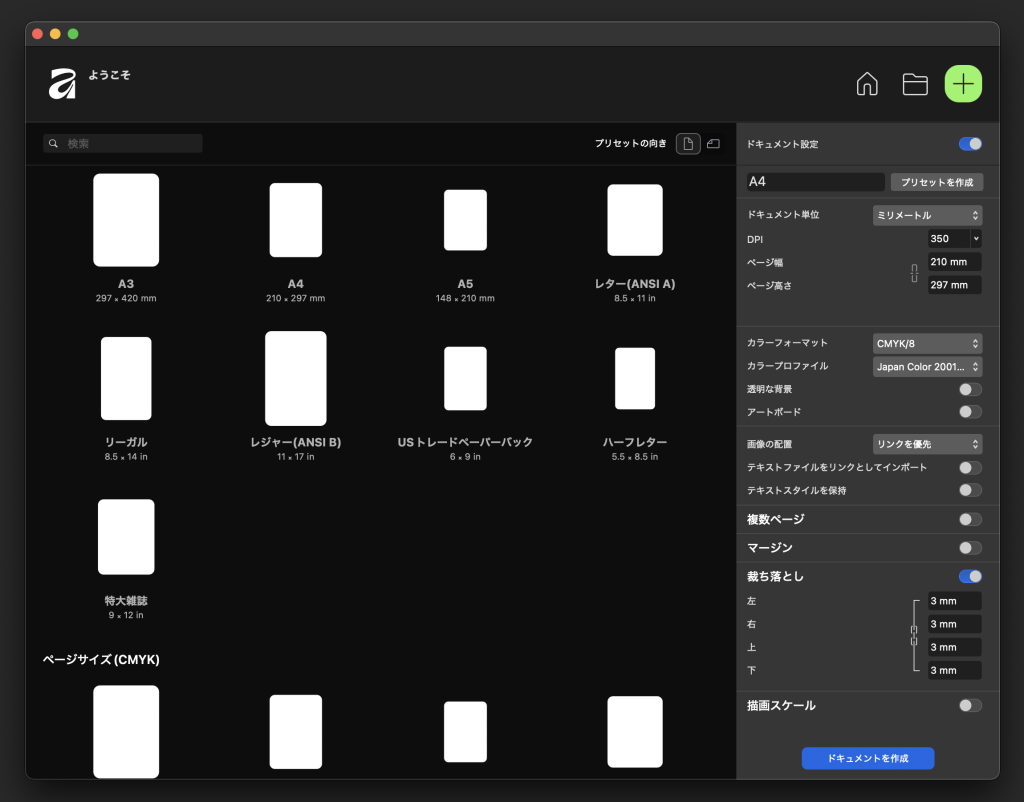
Task: Open the カラープロファイル dropdown
Action: pyautogui.click(x=927, y=366)
